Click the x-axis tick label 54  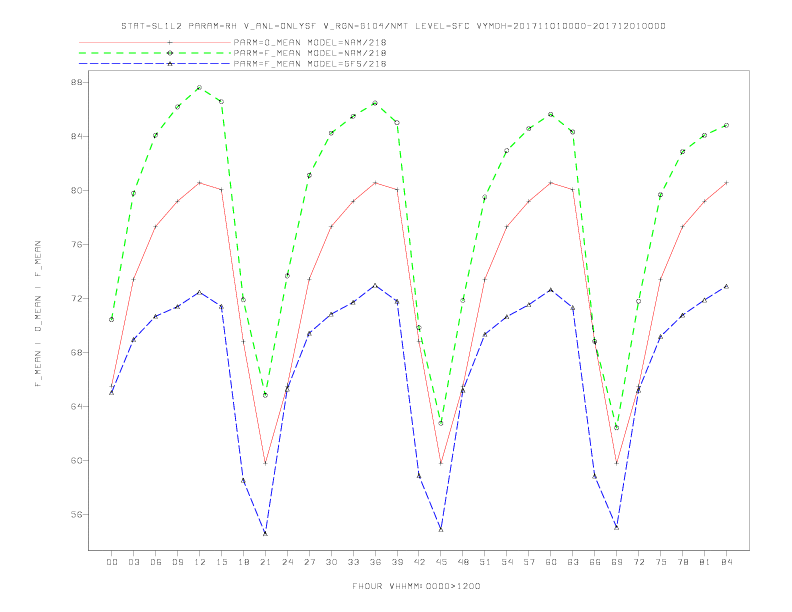[507, 562]
